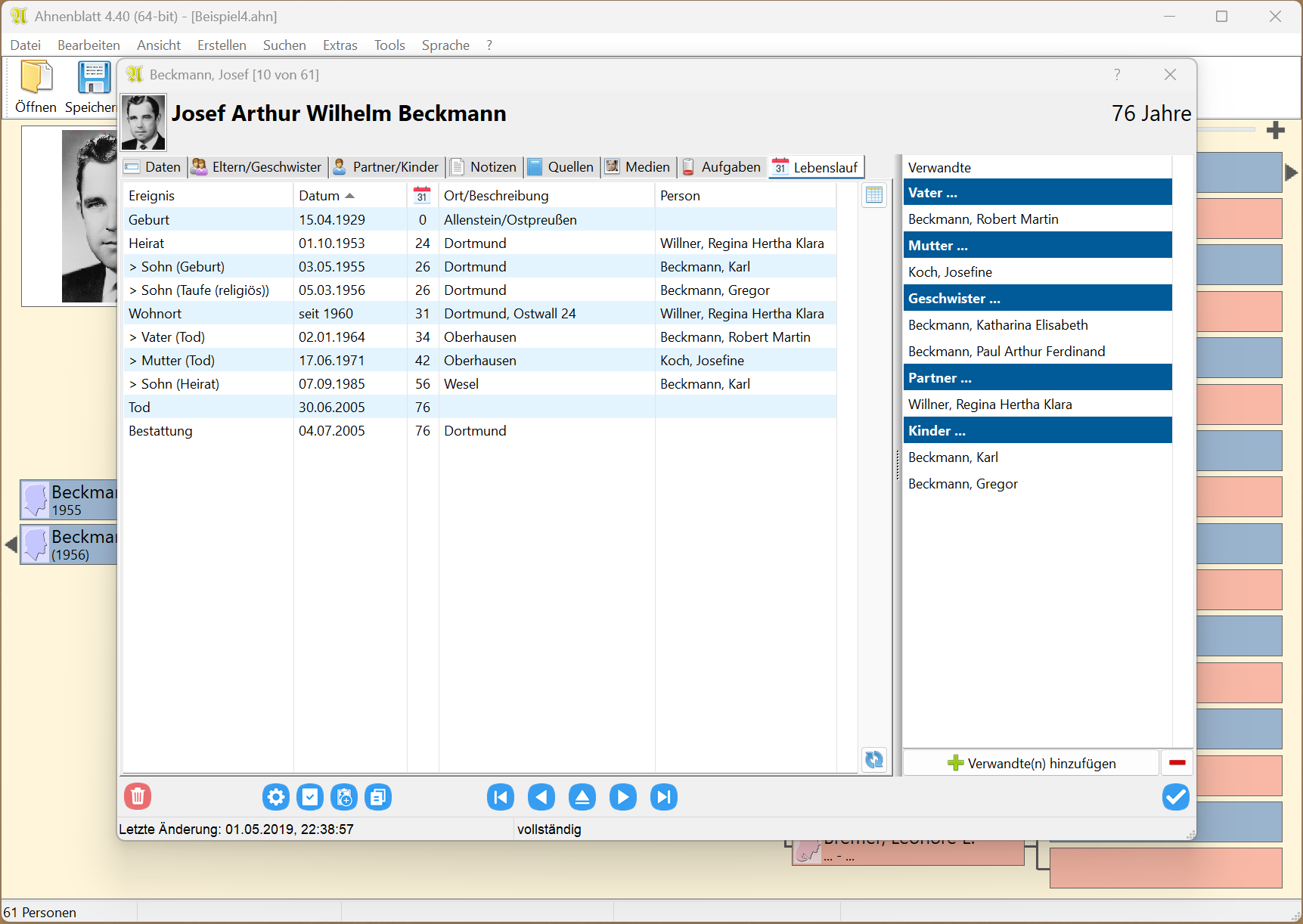Click Josef Beckmann's portrait thumbnail in the header

click(x=144, y=122)
